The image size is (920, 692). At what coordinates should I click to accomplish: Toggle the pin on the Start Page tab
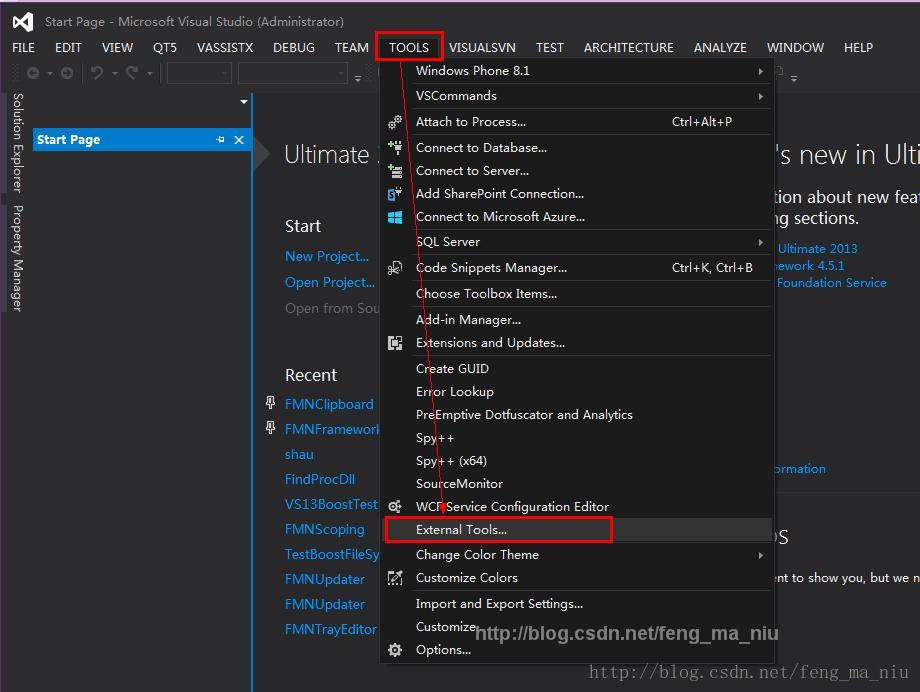tap(220, 140)
